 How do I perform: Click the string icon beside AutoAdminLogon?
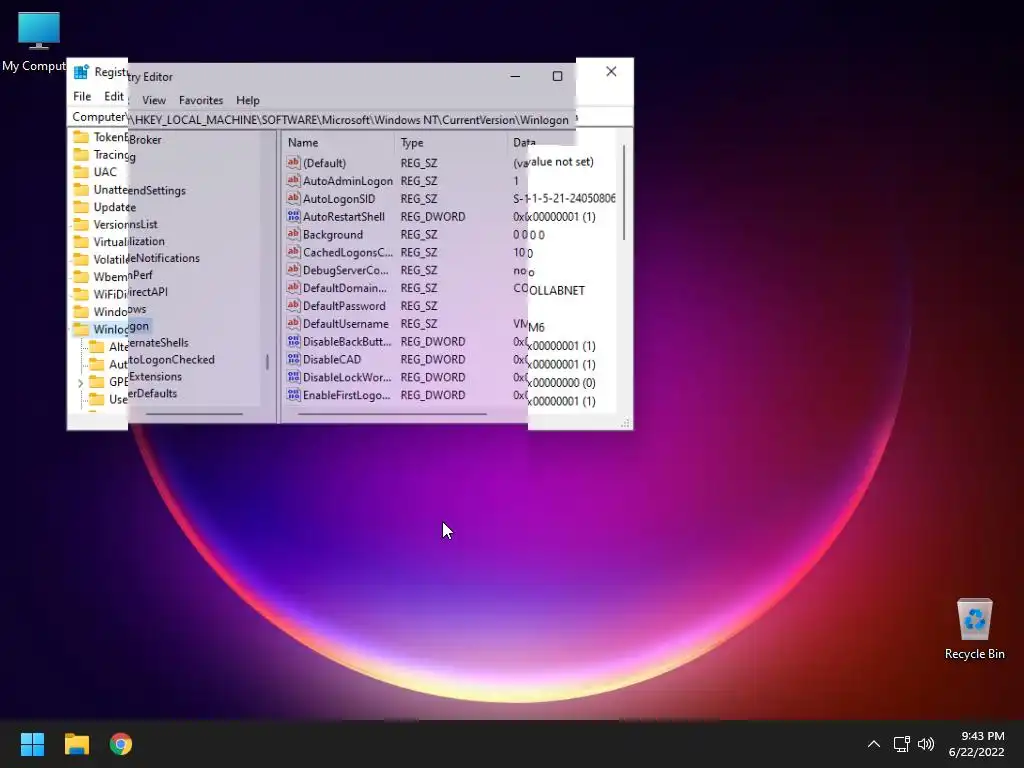coord(293,180)
